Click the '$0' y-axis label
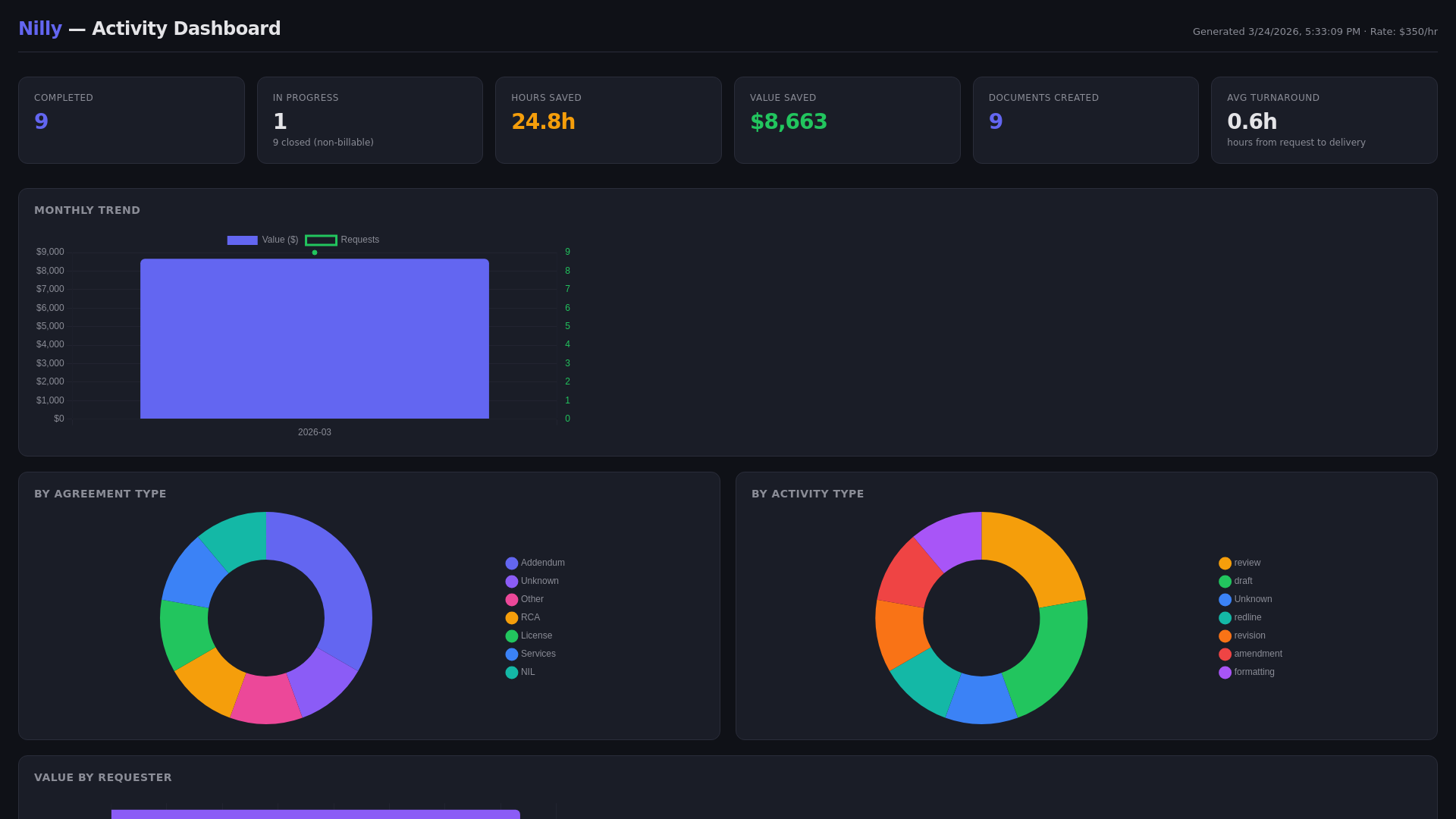Image resolution: width=1456 pixels, height=819 pixels. tap(59, 419)
